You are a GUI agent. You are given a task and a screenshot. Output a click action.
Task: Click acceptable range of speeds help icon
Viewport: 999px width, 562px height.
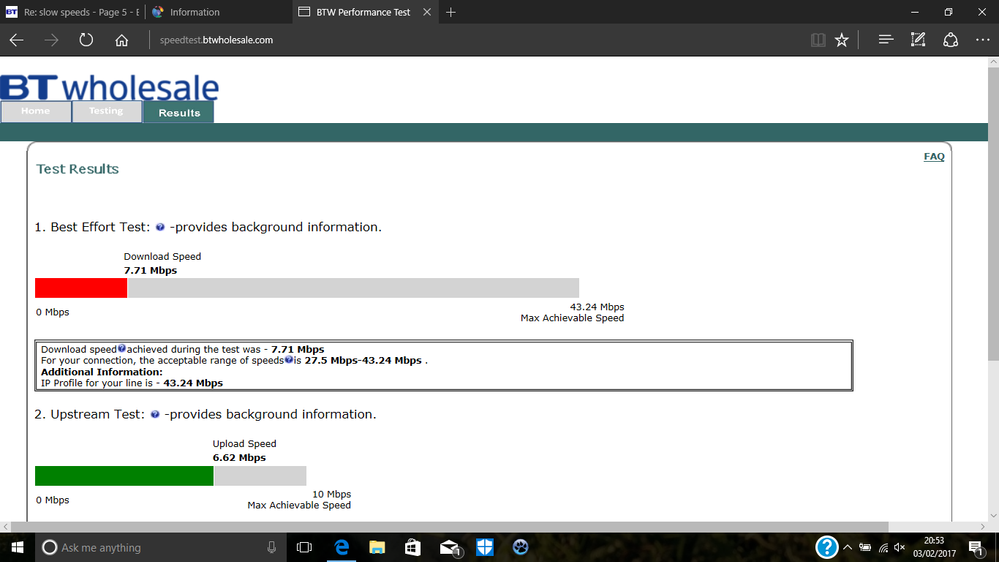289,360
